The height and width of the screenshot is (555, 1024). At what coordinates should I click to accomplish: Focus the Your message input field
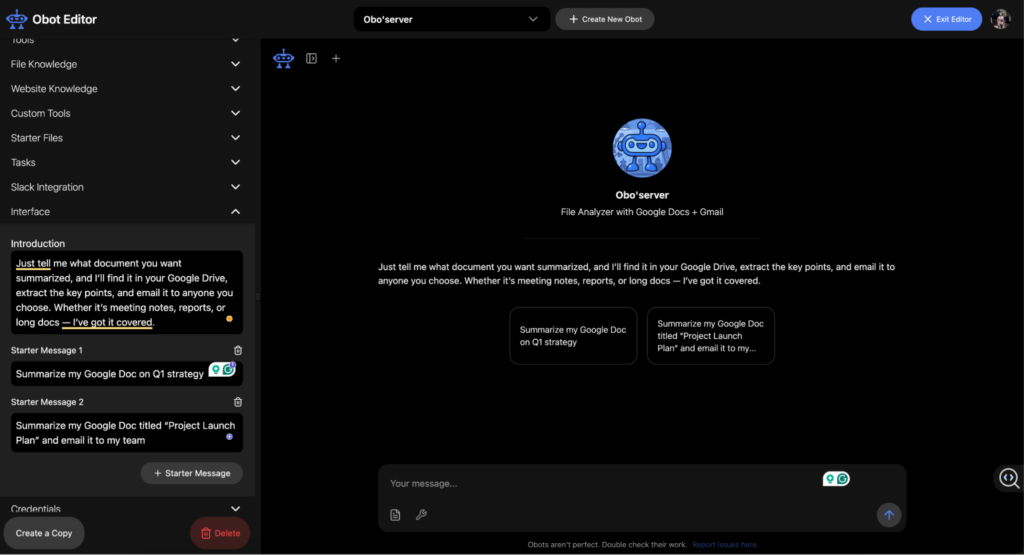[601, 484]
